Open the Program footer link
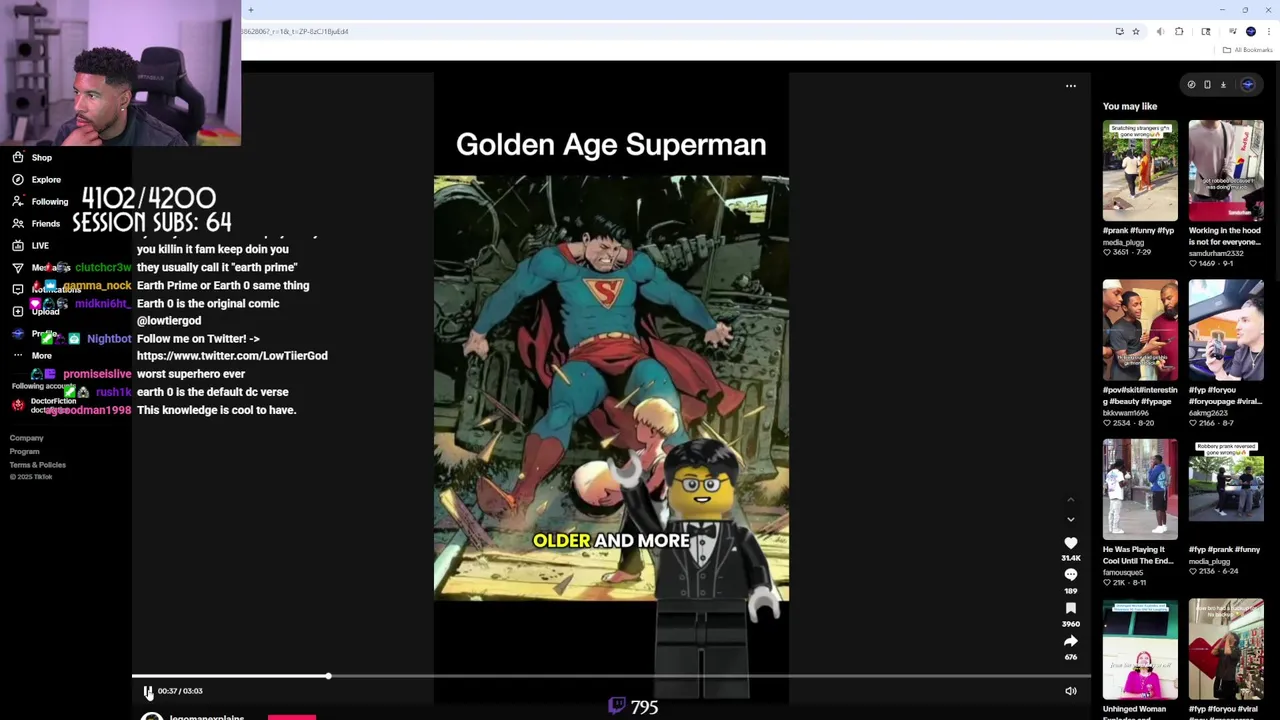Screen dimensions: 1280x720 click(x=25, y=452)
